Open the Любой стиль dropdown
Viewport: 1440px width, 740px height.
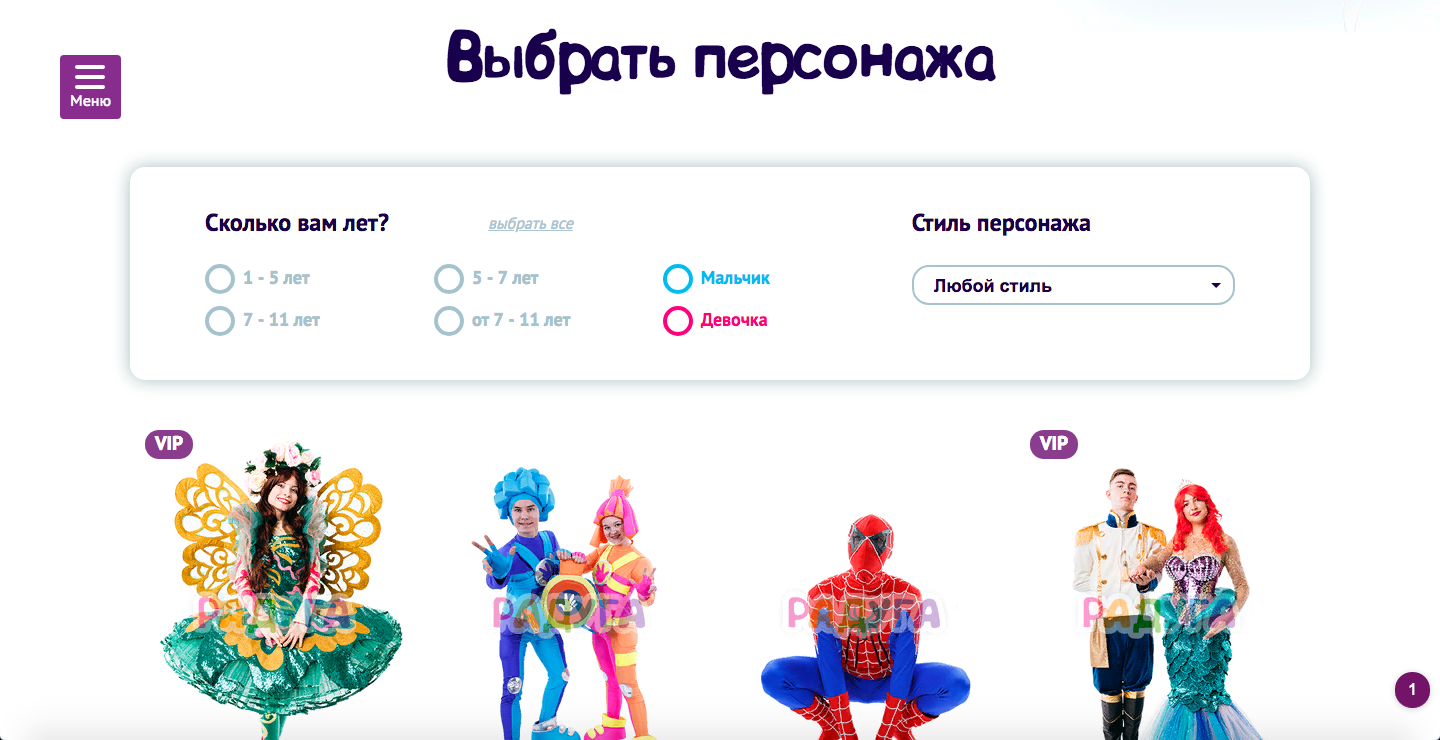tap(1073, 285)
